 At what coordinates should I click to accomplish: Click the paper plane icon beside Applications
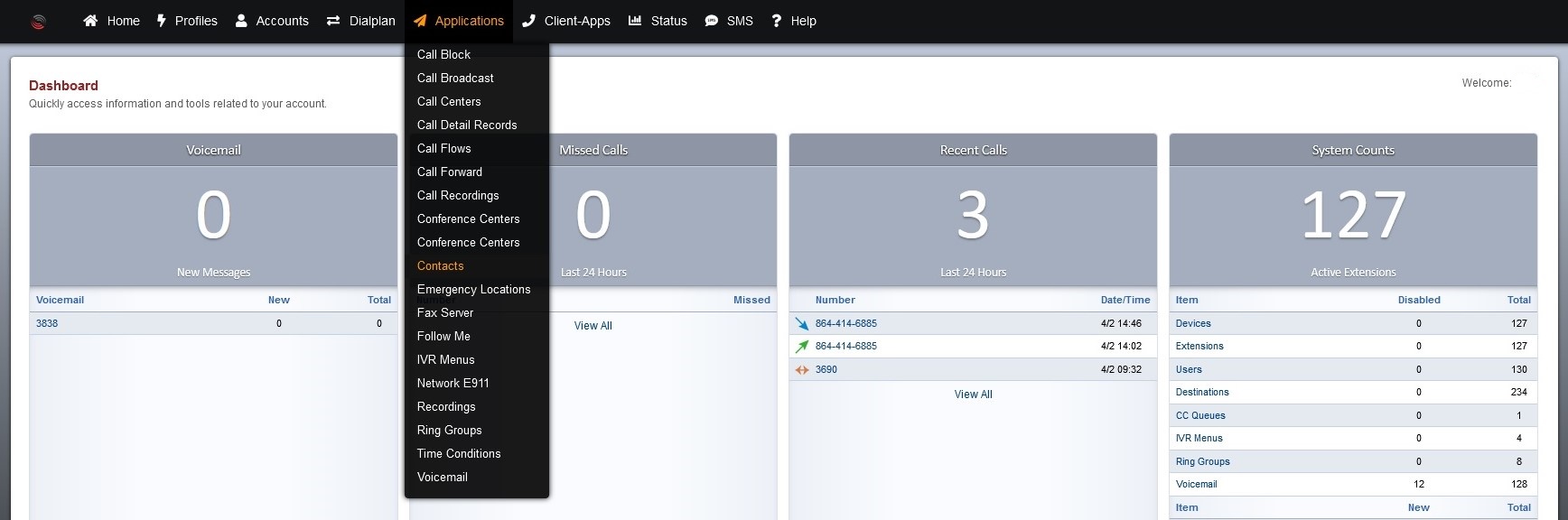coord(420,21)
